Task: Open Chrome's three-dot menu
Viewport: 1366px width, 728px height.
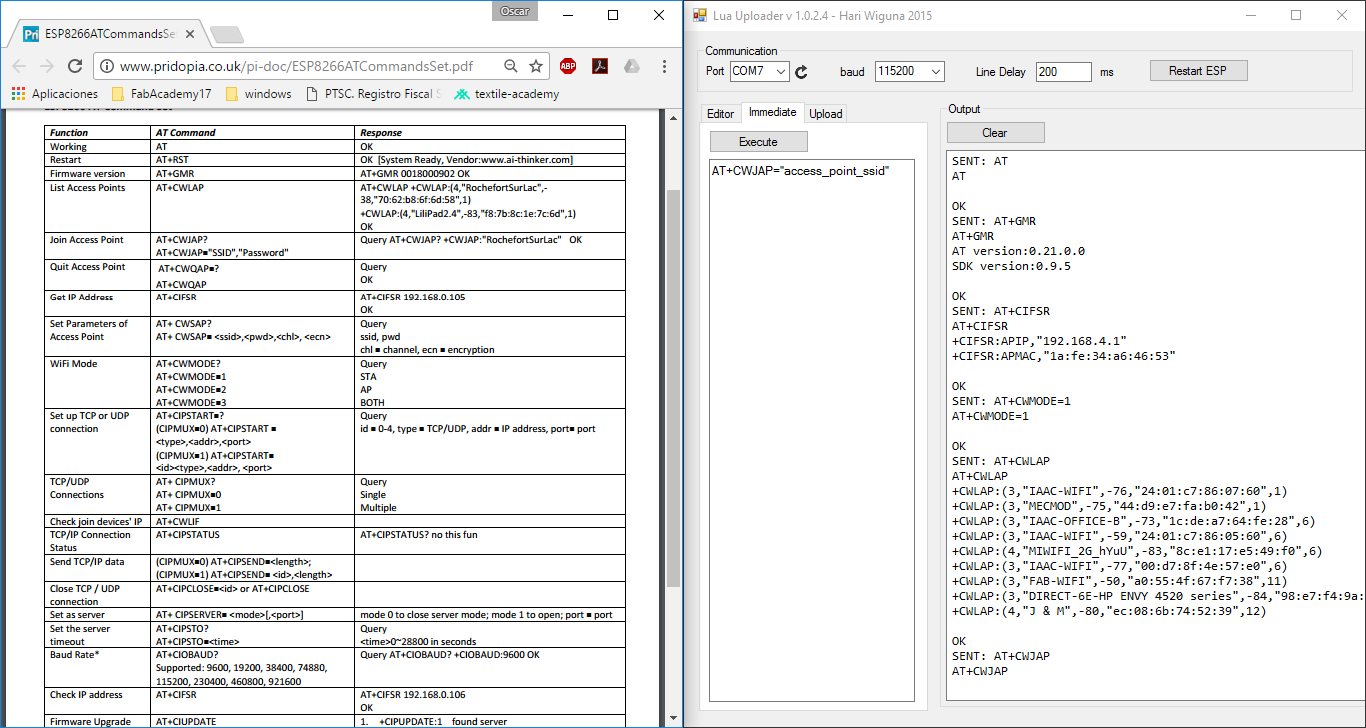Action: pos(665,66)
